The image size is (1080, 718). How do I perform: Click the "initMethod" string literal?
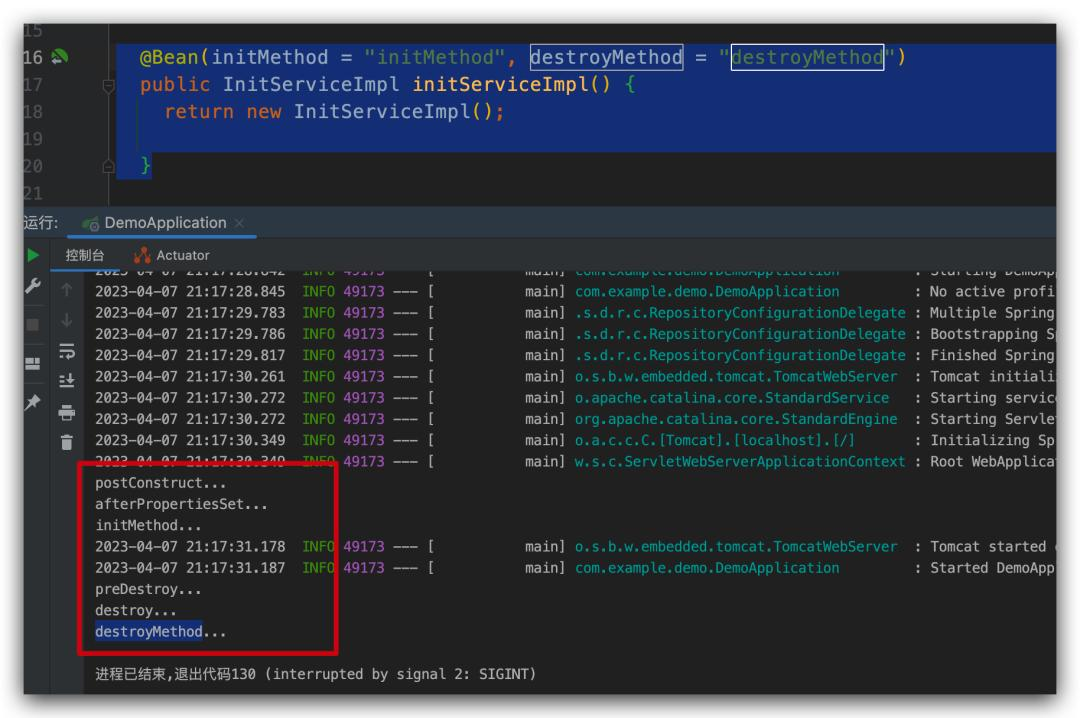coord(435,58)
